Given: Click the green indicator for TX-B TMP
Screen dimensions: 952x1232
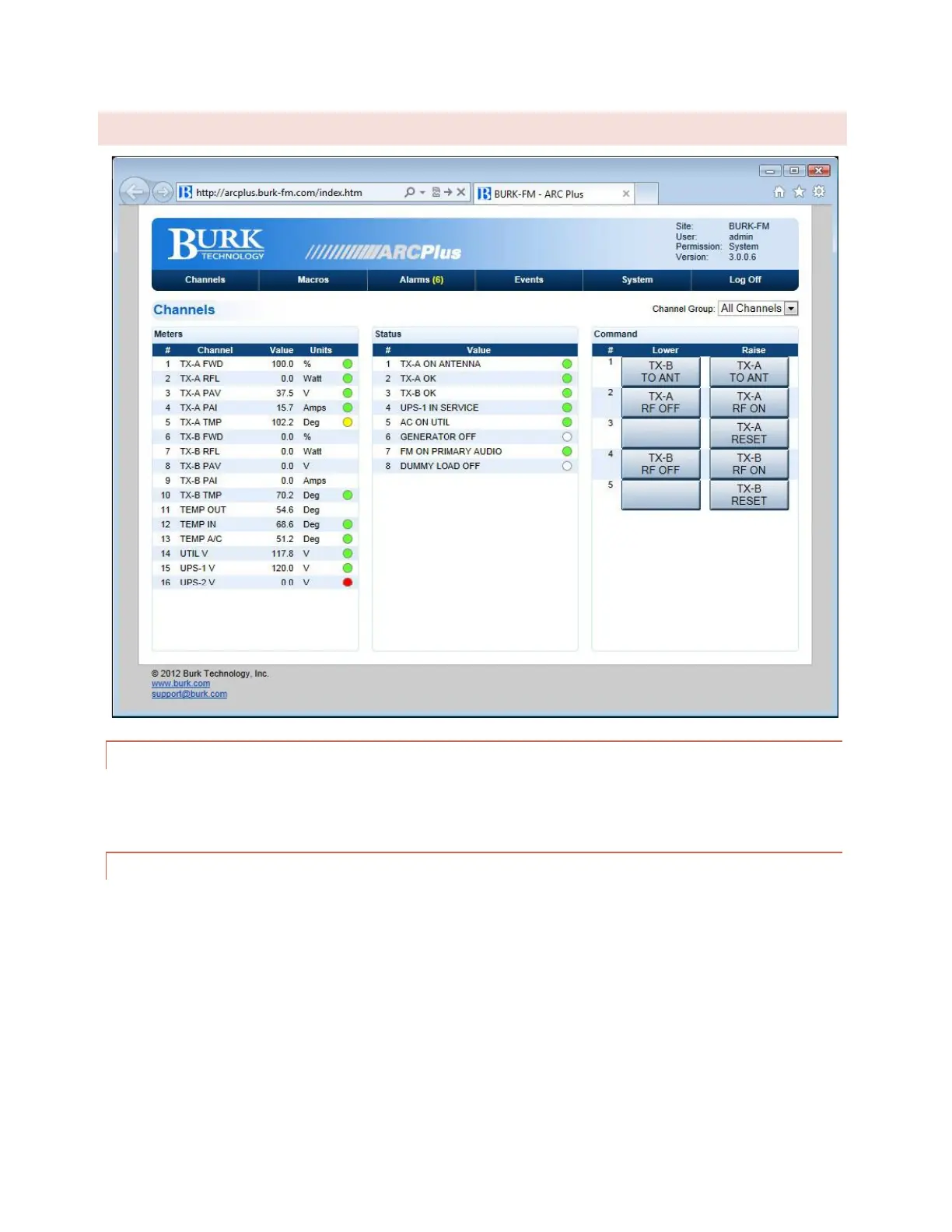Looking at the screenshot, I should point(348,495).
